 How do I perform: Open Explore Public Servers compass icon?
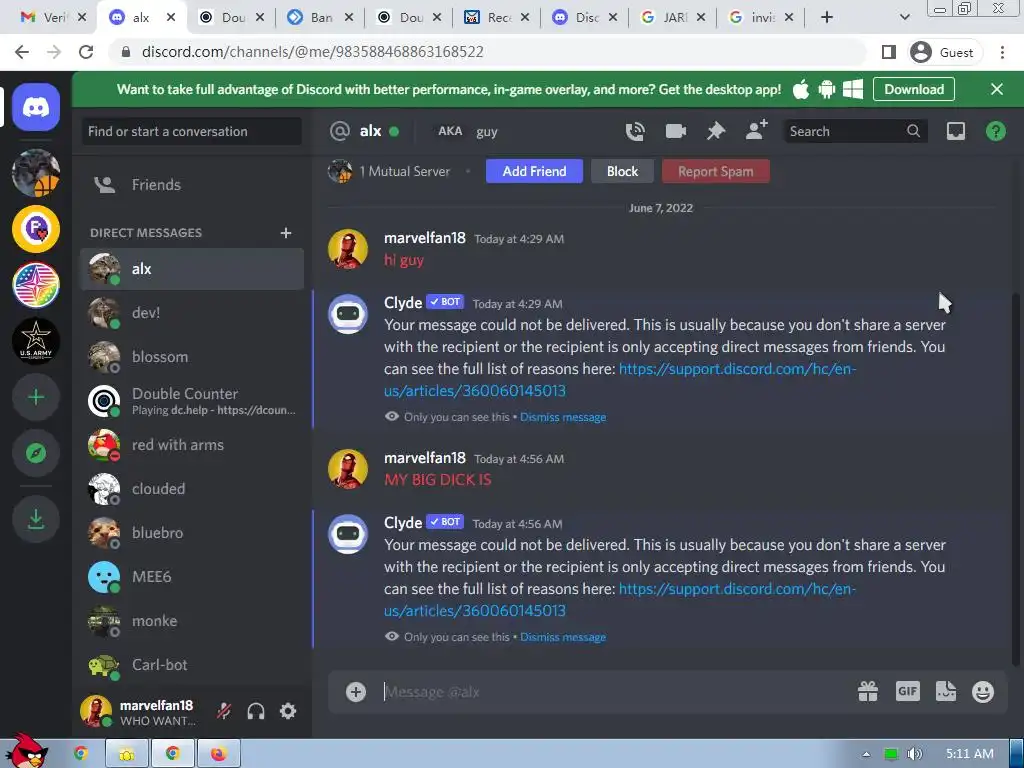tap(36, 453)
